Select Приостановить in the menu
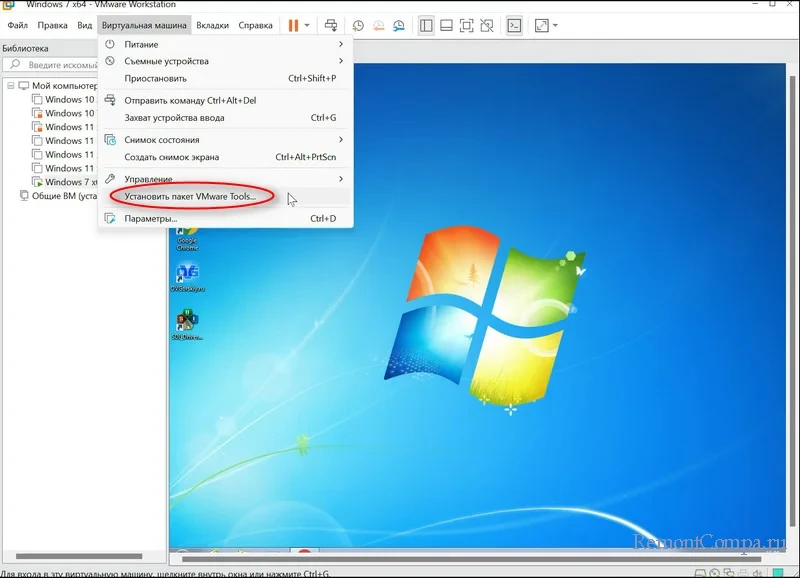The width and height of the screenshot is (800, 578). pyautogui.click(x=225, y=79)
